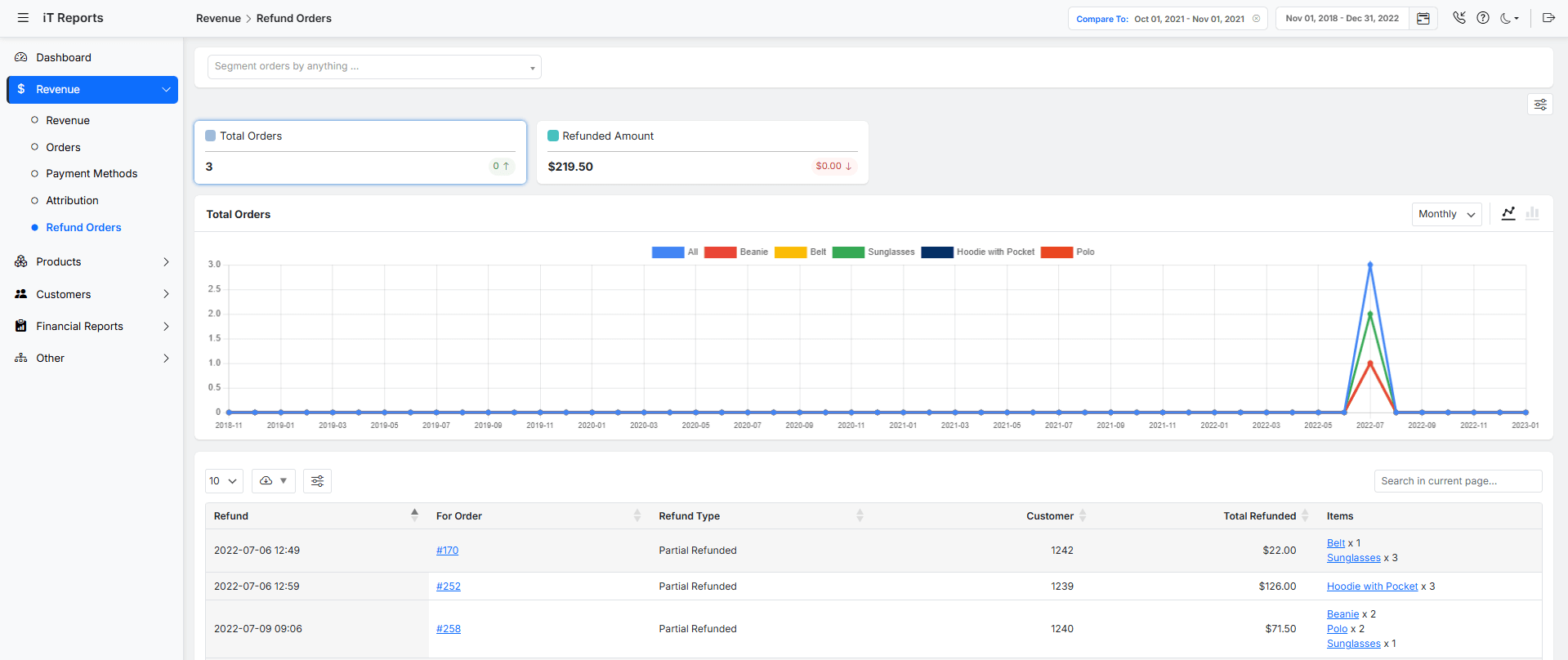
Task: Open the hamburger sidebar menu
Action: point(23,18)
